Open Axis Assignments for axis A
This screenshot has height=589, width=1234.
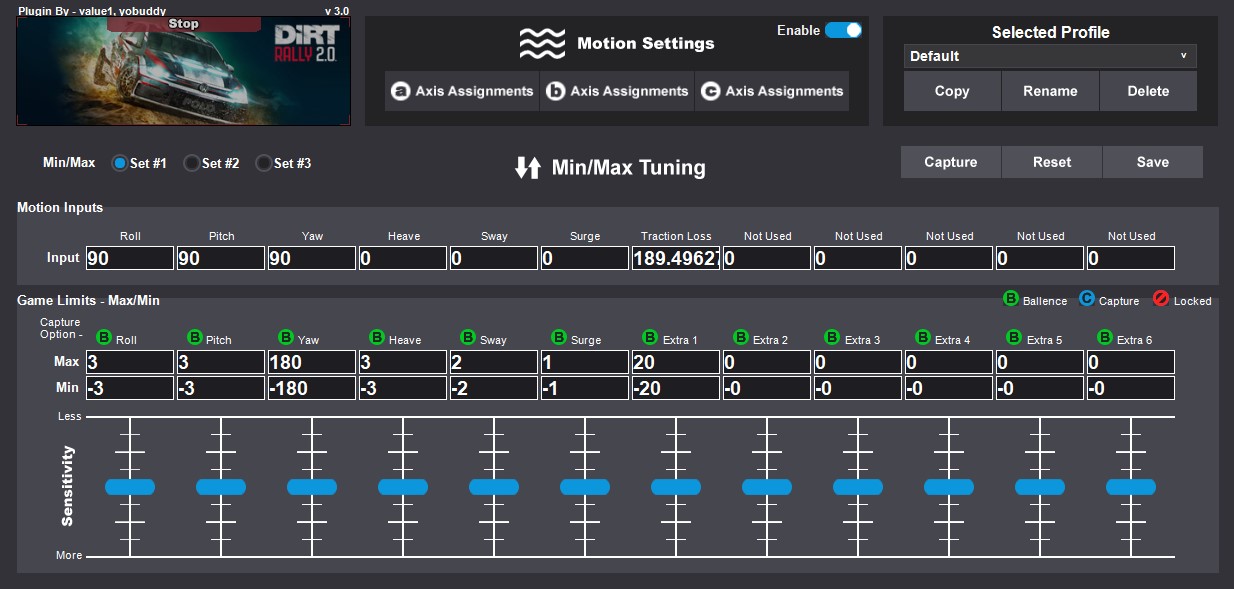[462, 91]
